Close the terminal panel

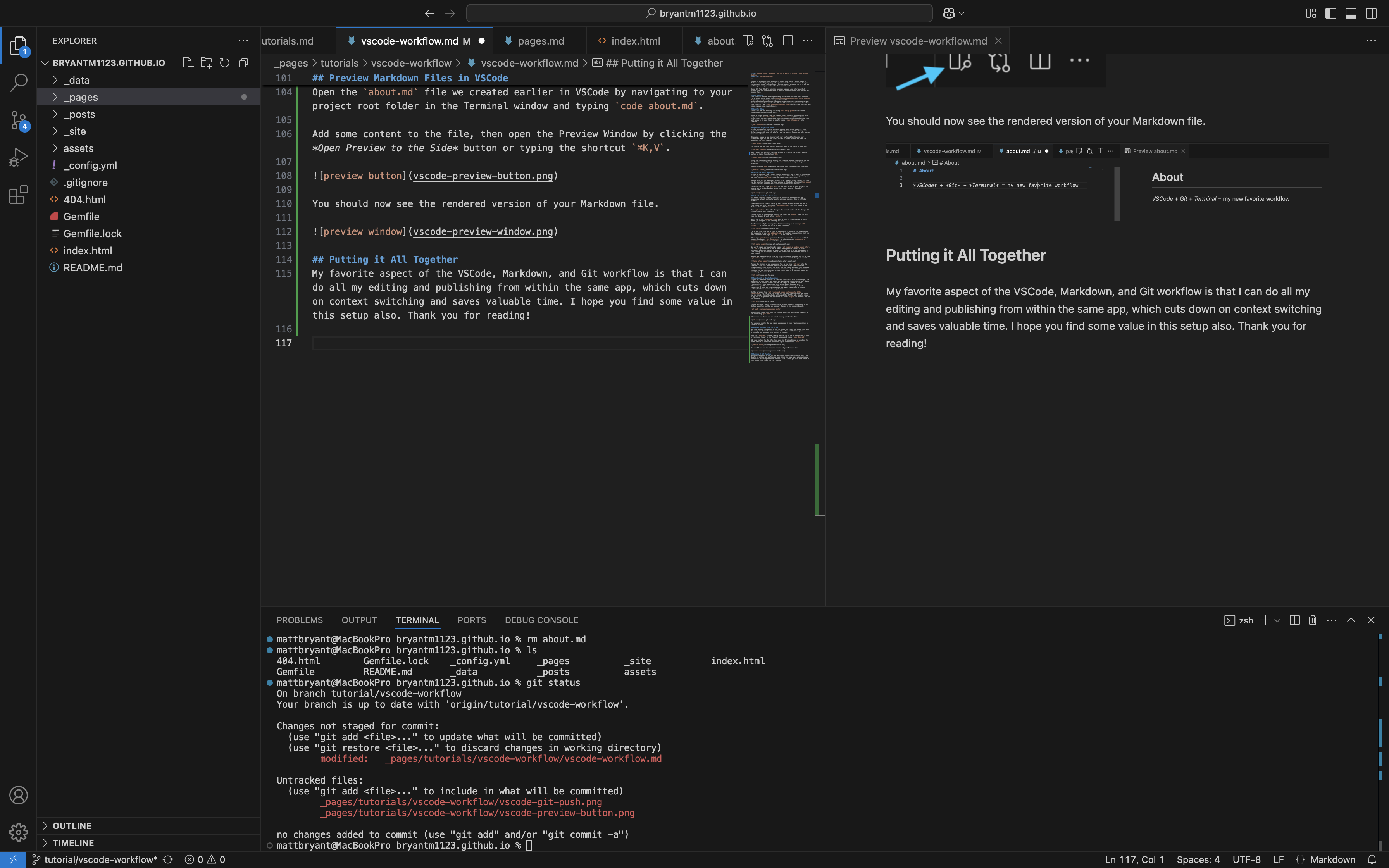pos(1371,620)
